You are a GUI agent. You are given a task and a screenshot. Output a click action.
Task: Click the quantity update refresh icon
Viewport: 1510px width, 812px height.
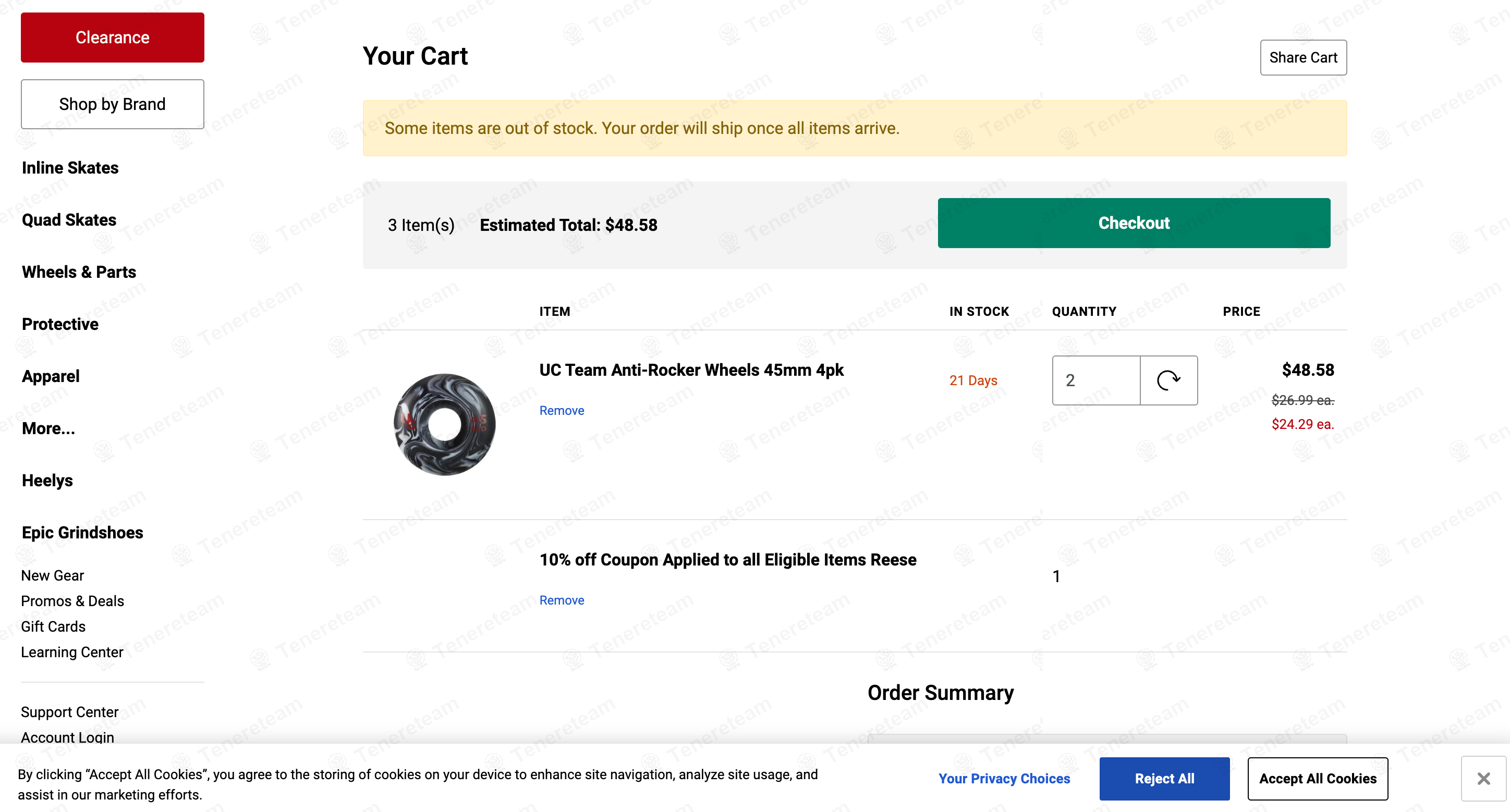point(1168,380)
